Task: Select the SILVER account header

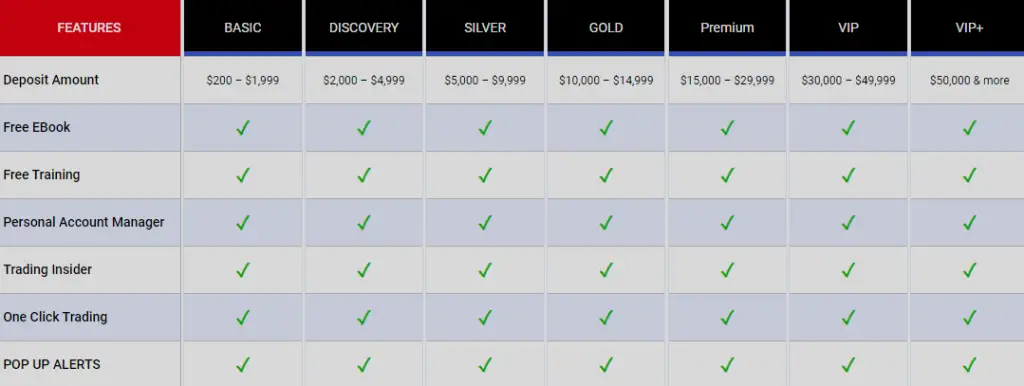Action: 485,27
